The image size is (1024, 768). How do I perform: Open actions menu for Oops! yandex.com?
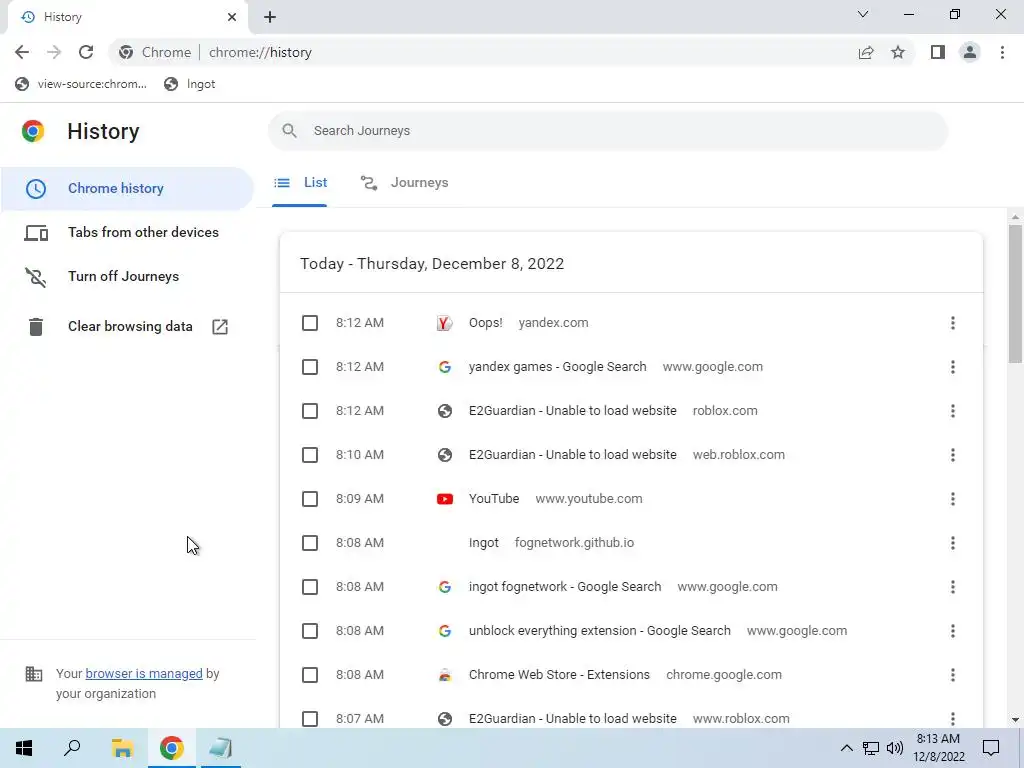click(952, 323)
